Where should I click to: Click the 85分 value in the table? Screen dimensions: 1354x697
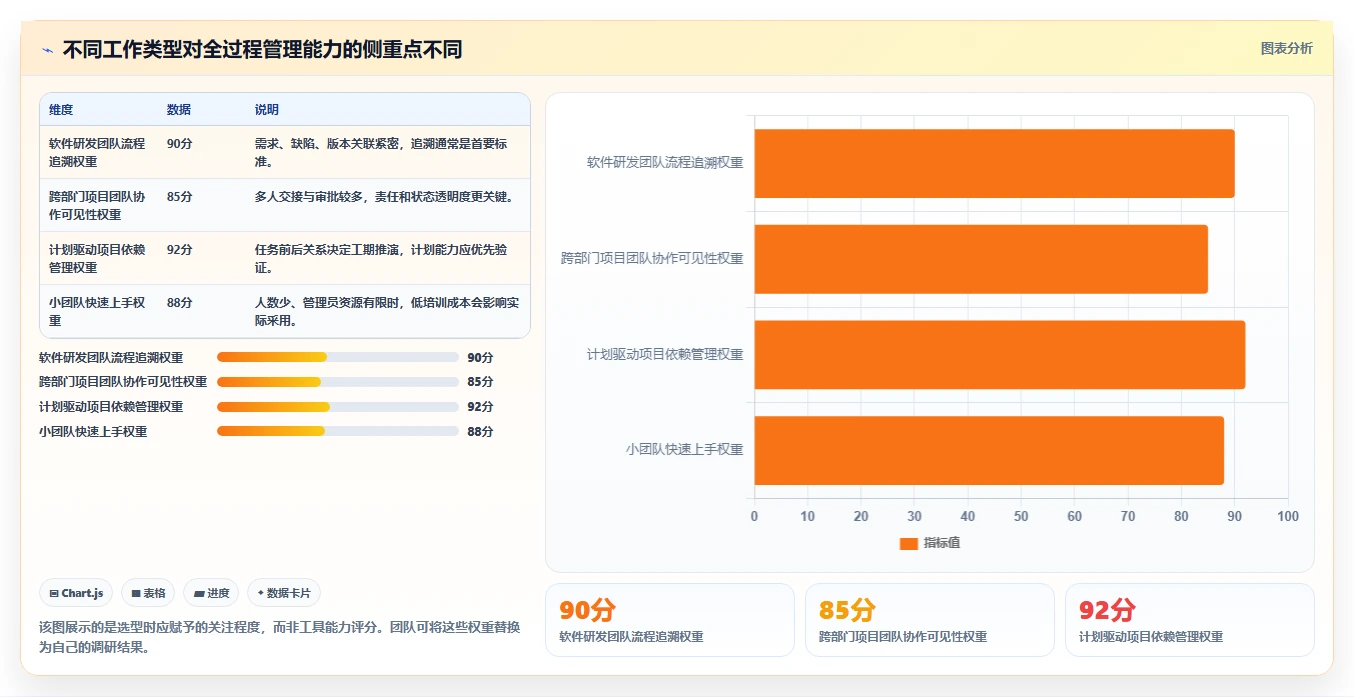[x=180, y=196]
